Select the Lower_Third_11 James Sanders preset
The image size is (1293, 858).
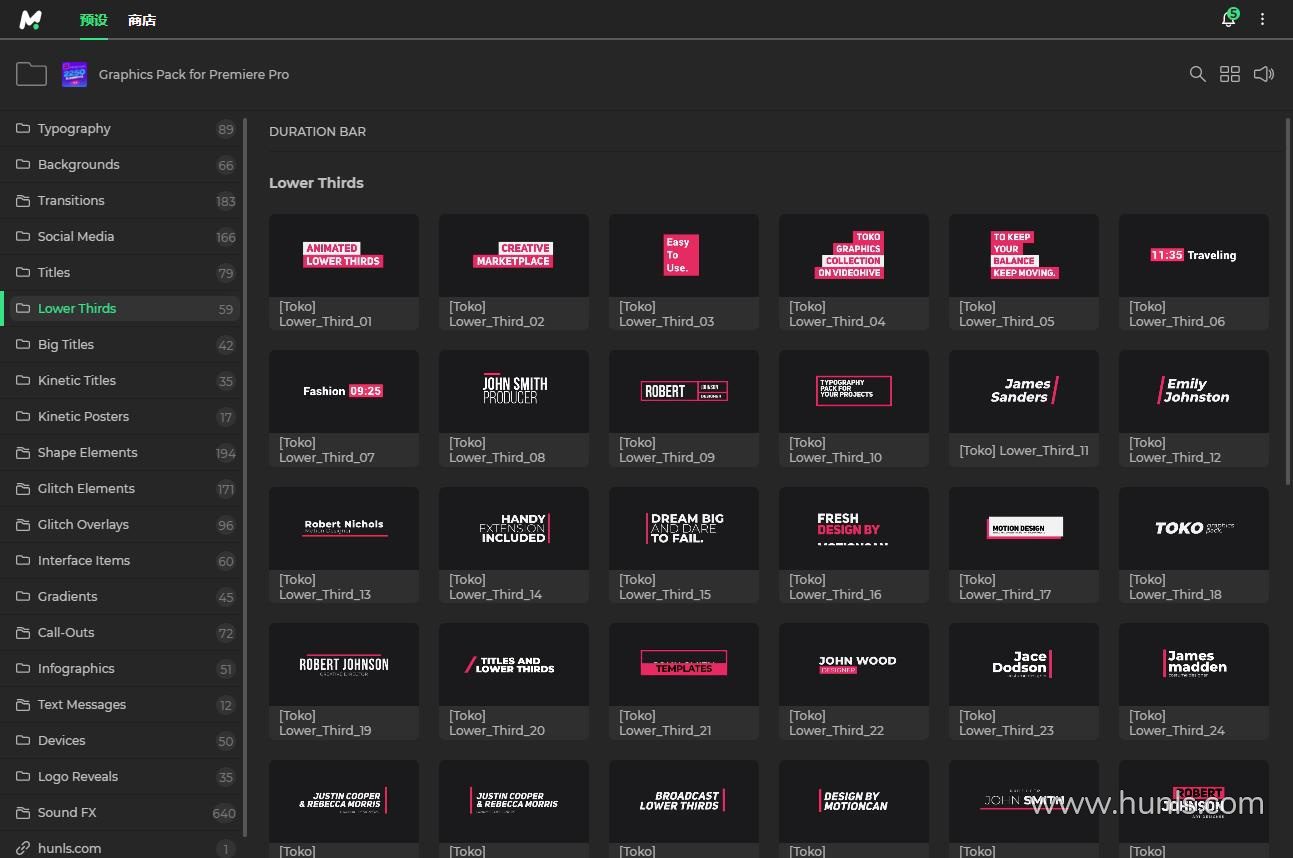pyautogui.click(x=1024, y=408)
